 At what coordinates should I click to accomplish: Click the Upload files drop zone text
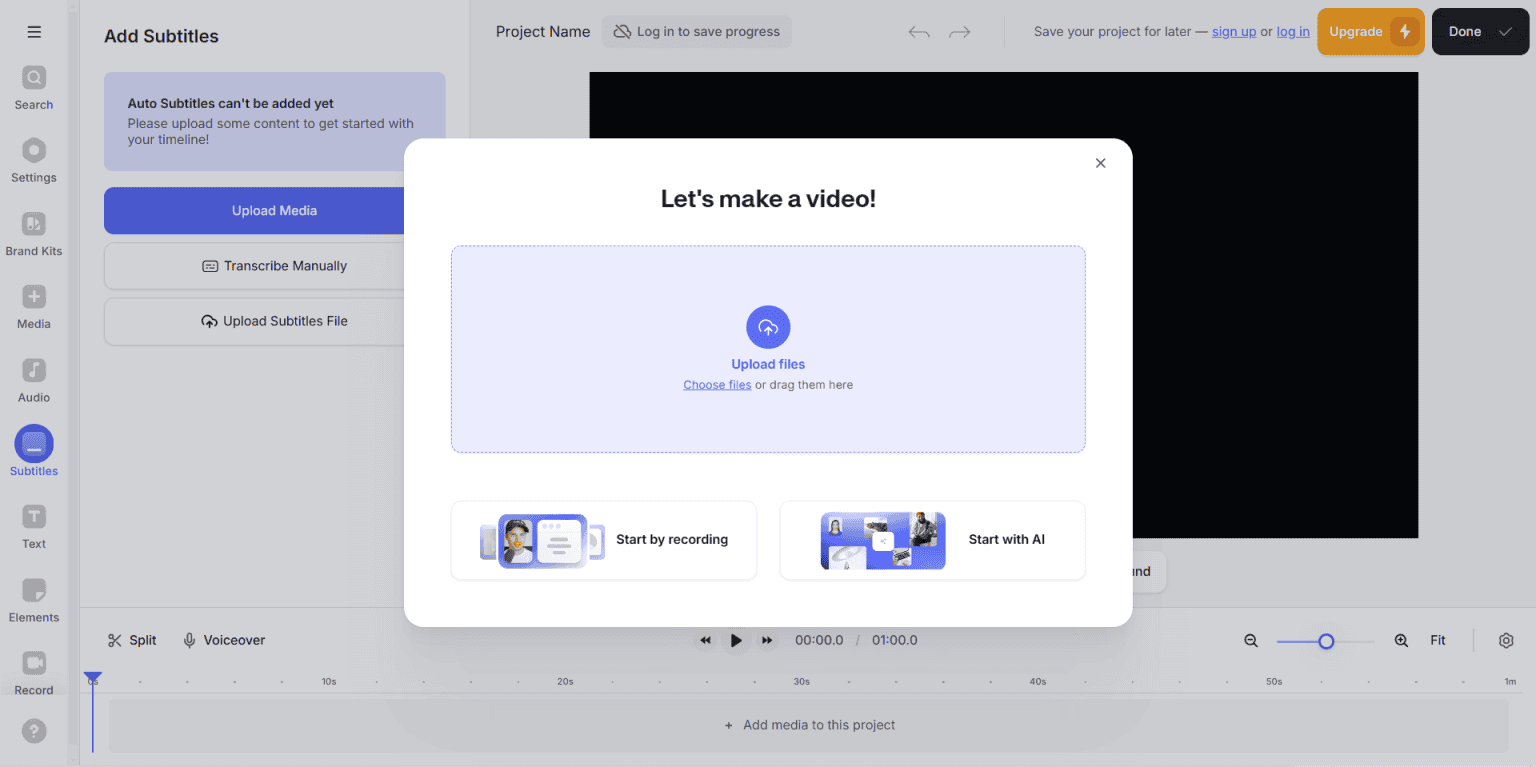coord(768,365)
